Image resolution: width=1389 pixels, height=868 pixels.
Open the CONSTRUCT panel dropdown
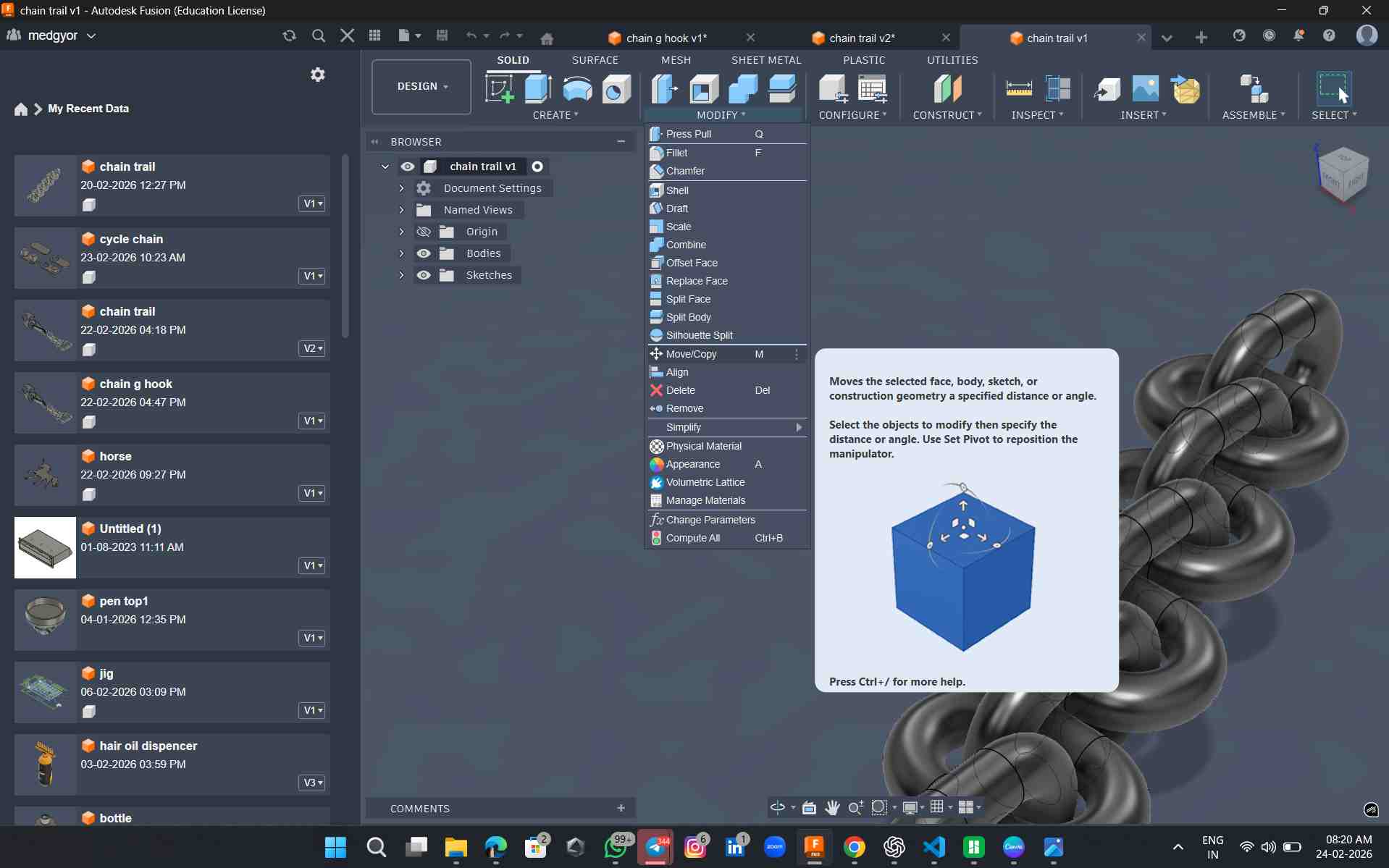click(x=947, y=115)
